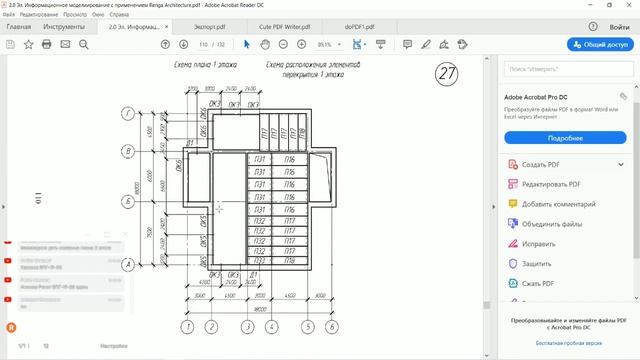Click the orange R icon
The image size is (640, 360).
(11, 327)
